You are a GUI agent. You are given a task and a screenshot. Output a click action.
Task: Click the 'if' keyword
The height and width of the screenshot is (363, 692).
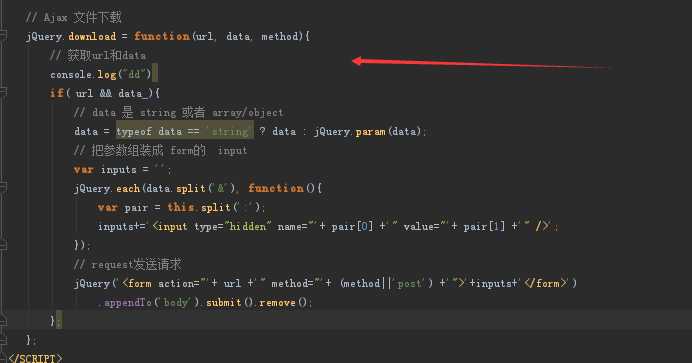pyautogui.click(x=56, y=93)
